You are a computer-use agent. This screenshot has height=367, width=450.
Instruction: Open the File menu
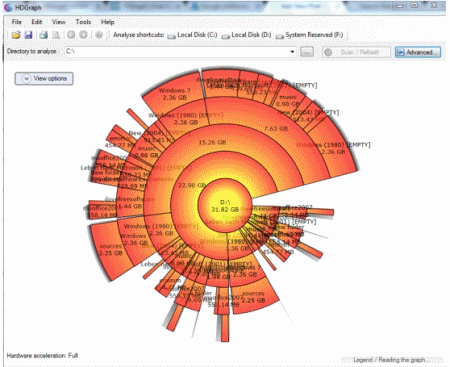17,22
